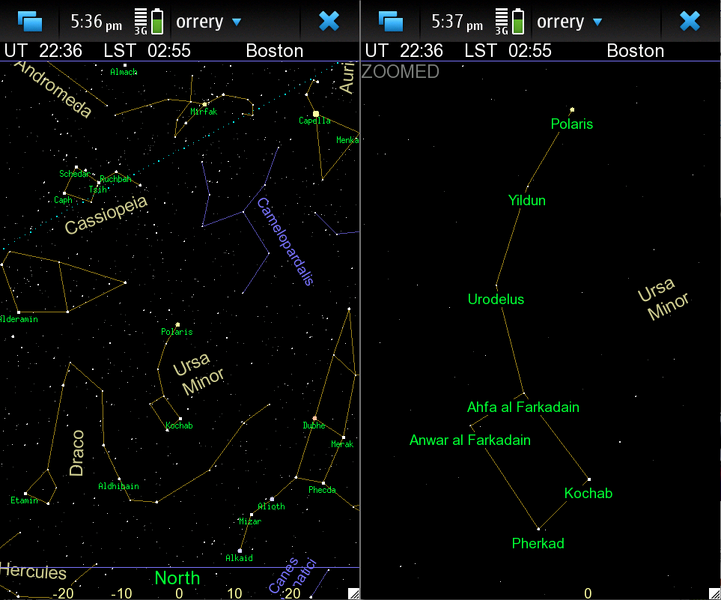The width and height of the screenshot is (721, 600).
Task: Click fullscreen corner icon on left sky map
Action: pyautogui.click(x=352, y=593)
